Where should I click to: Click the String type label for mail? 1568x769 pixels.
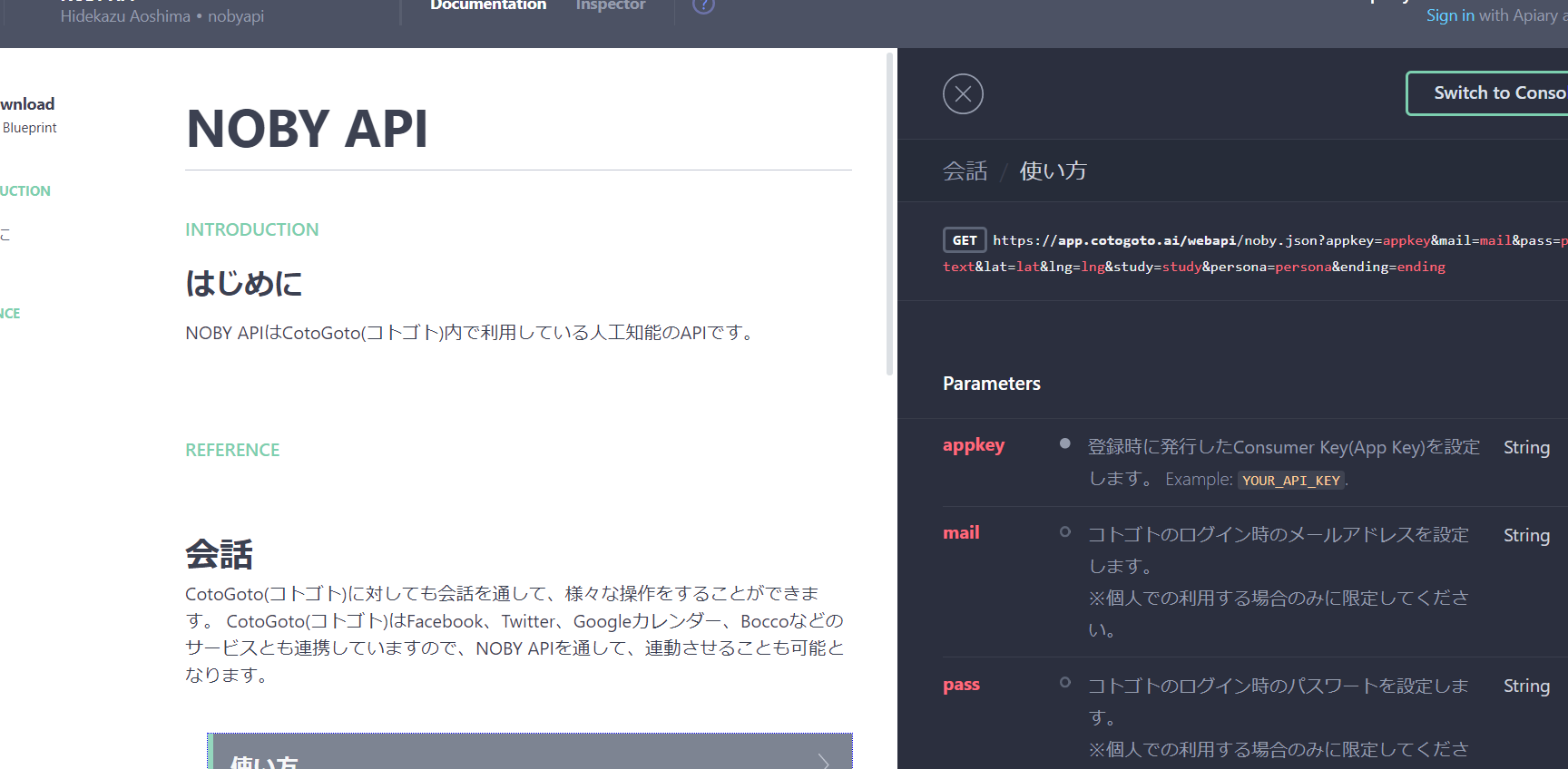(x=1526, y=536)
